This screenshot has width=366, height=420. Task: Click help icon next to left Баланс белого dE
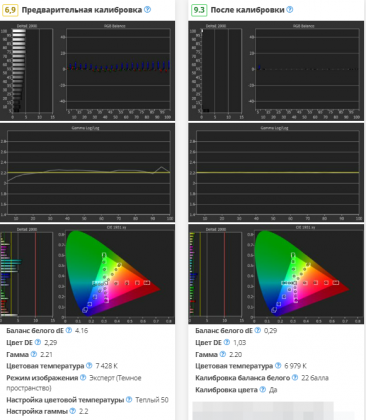[69, 331]
